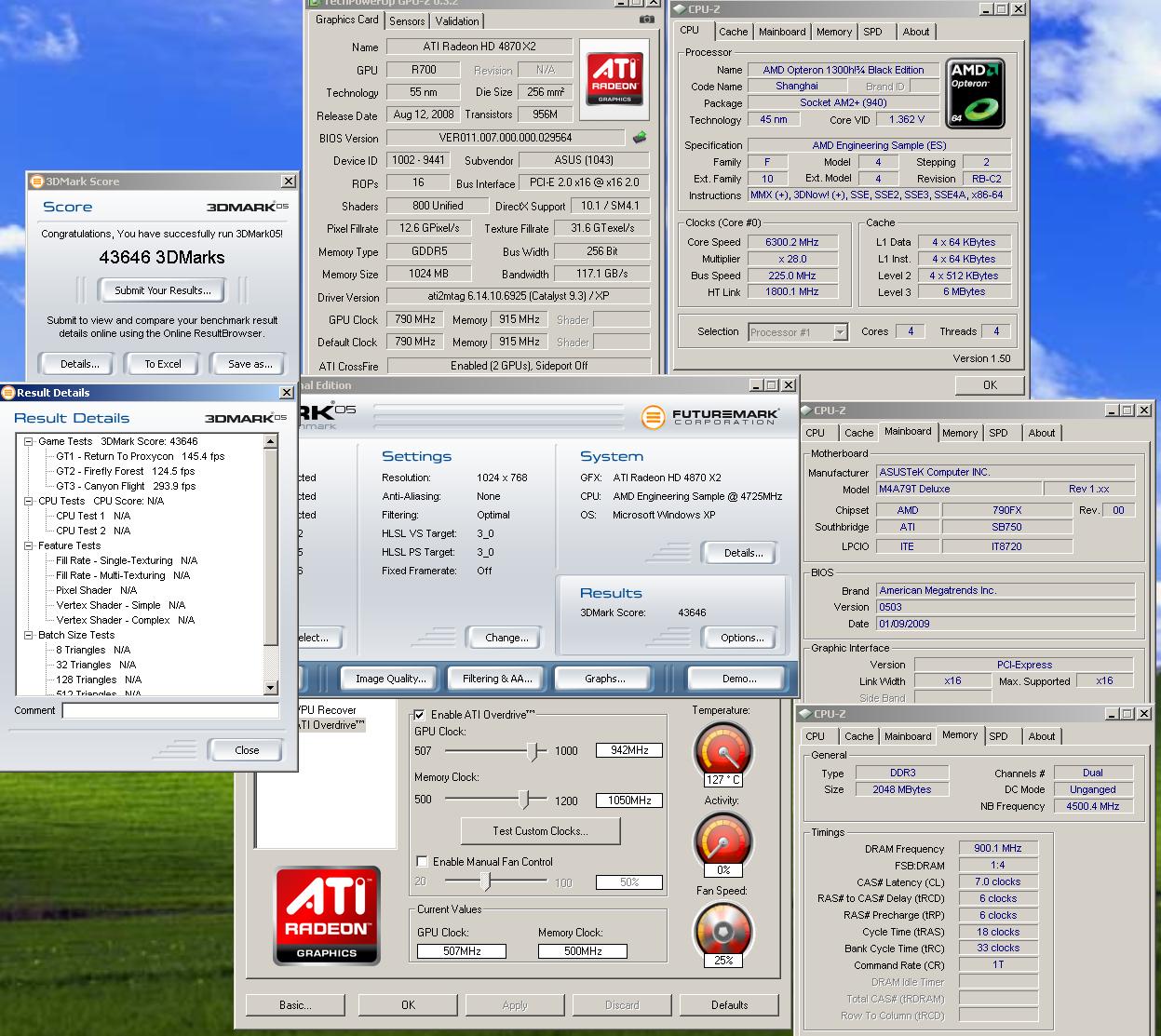Open the Graphics Card tab in GPU-Z
1161x1036 pixels.
tap(346, 20)
